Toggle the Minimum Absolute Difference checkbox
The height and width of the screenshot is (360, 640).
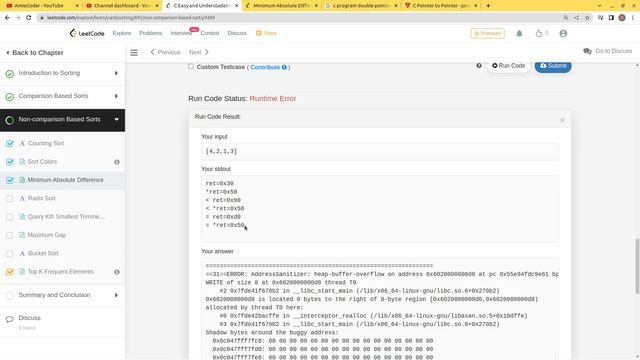tap(10, 180)
